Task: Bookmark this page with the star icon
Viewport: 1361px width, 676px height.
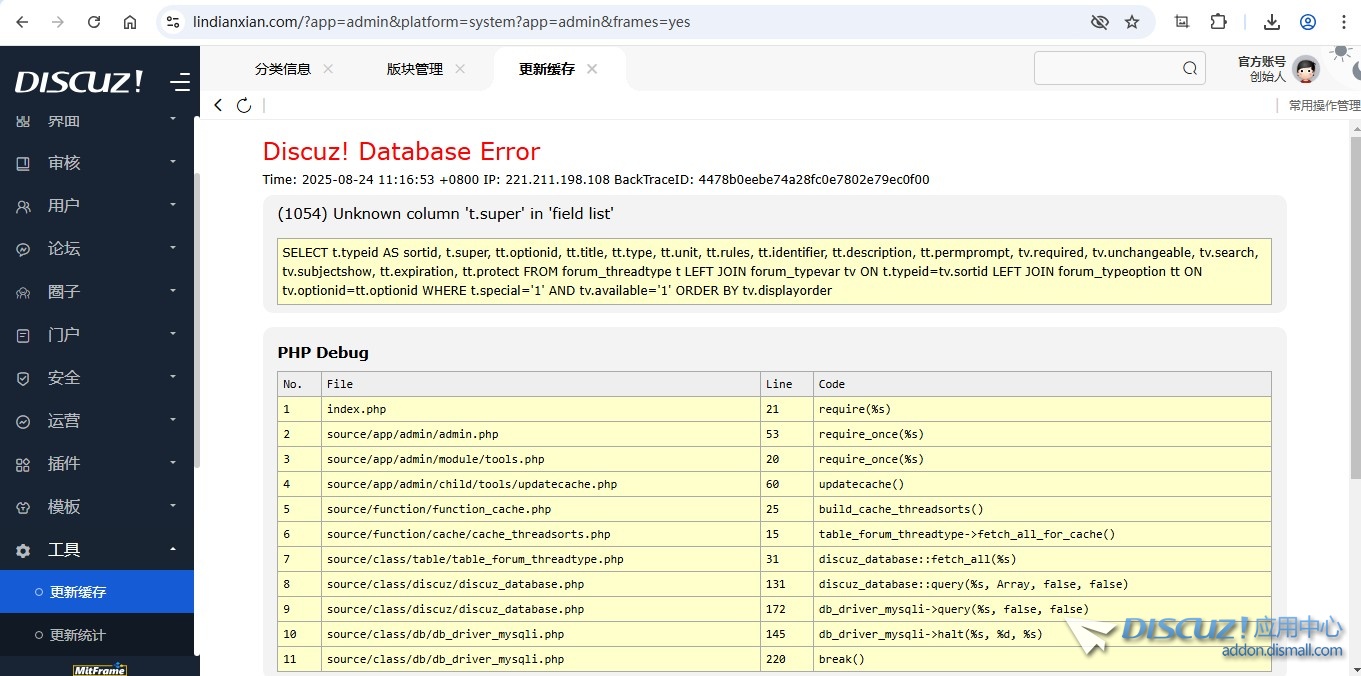Action: [x=1132, y=22]
